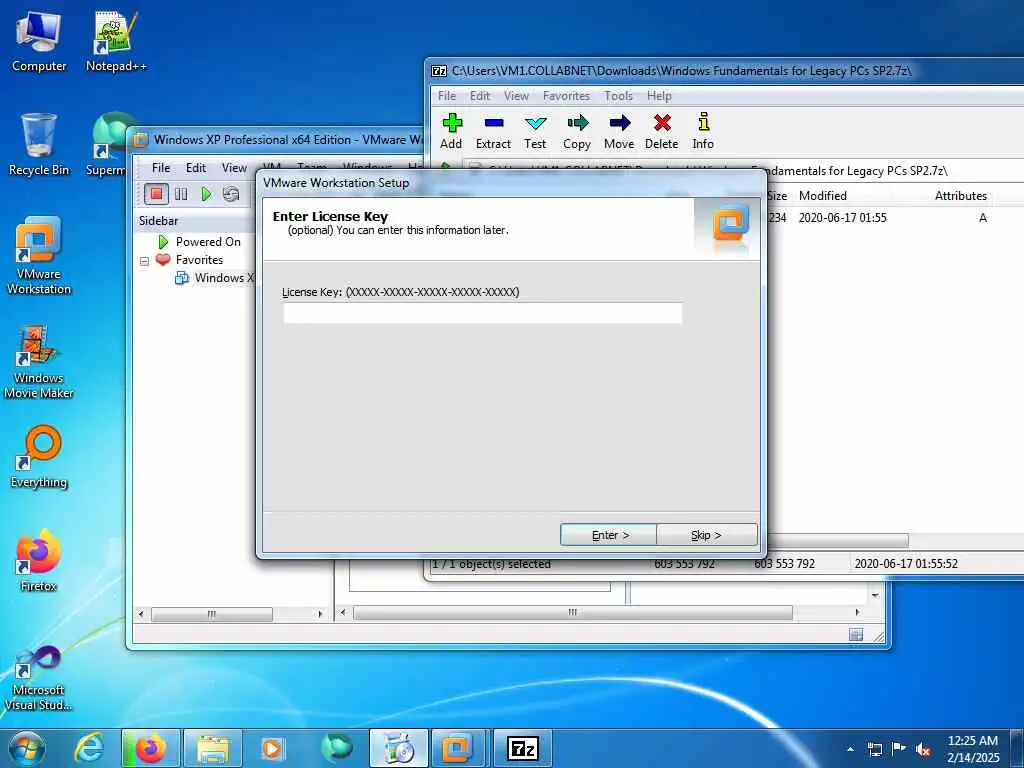Open the File menu in 7-Zip

447,95
